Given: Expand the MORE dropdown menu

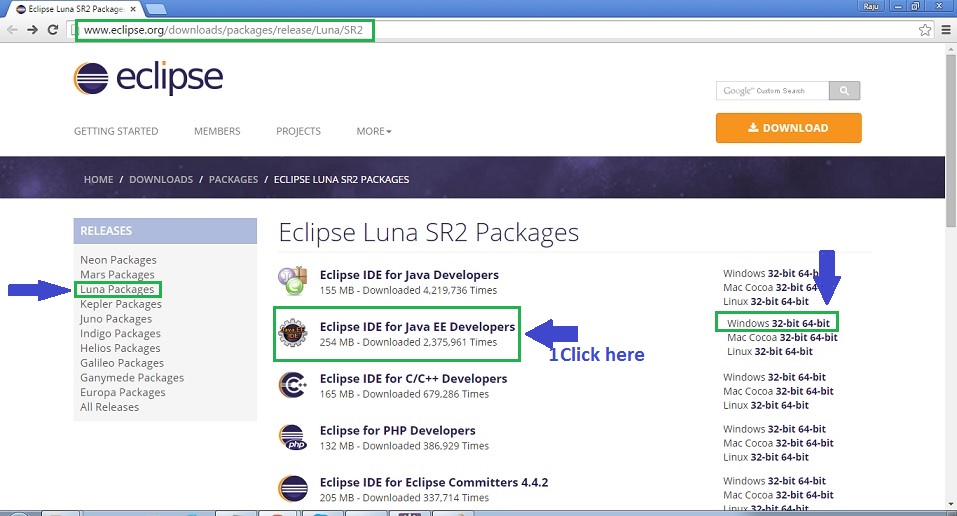Looking at the screenshot, I should click(374, 131).
